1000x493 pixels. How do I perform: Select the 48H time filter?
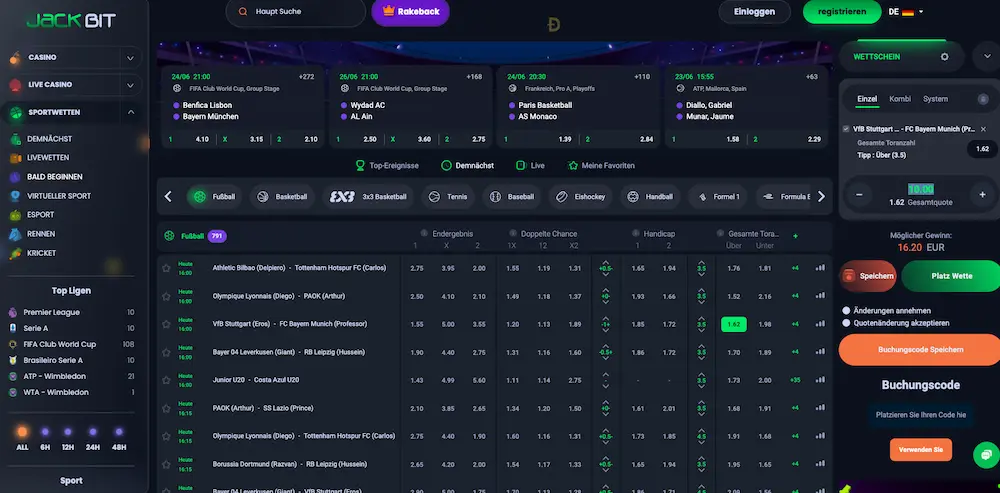tap(119, 438)
